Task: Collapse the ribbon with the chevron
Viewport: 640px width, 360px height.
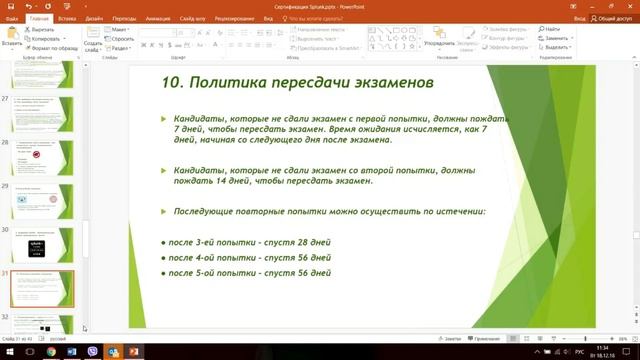Action: (x=634, y=57)
